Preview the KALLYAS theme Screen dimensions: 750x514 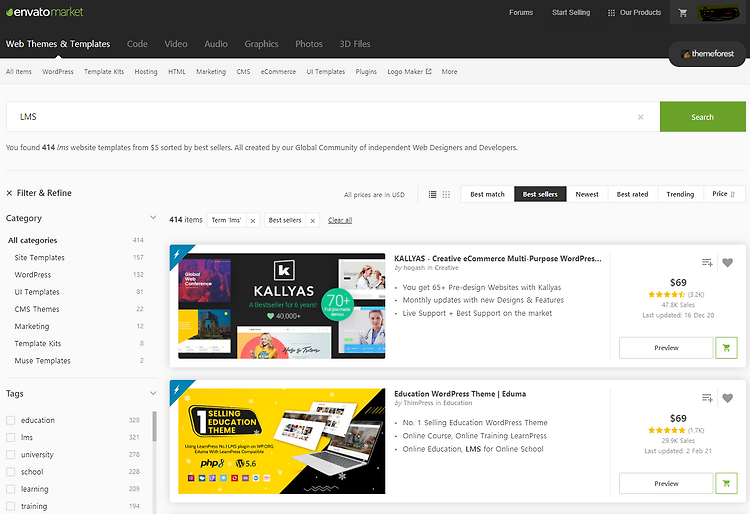coord(666,348)
